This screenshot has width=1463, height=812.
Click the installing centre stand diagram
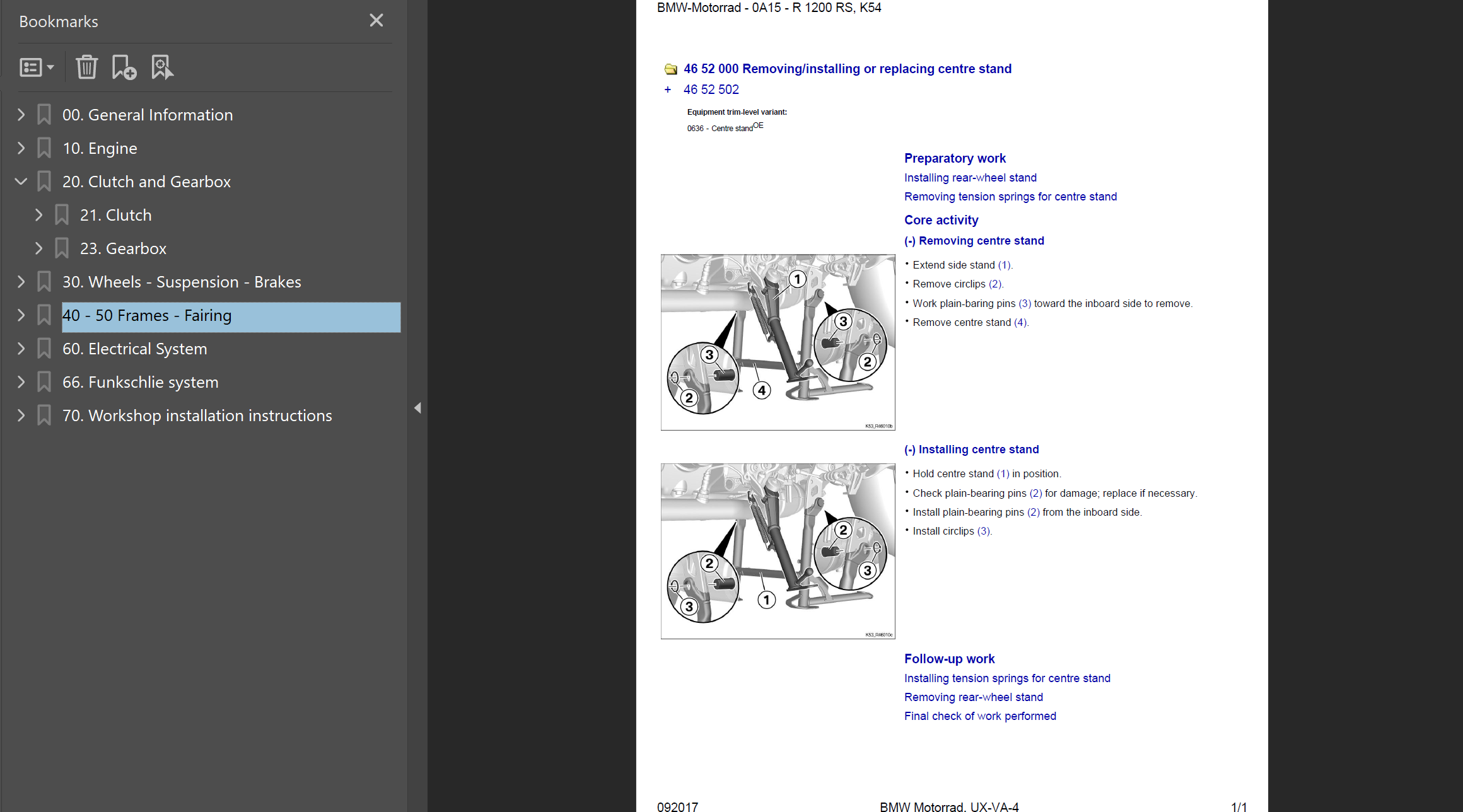(778, 551)
